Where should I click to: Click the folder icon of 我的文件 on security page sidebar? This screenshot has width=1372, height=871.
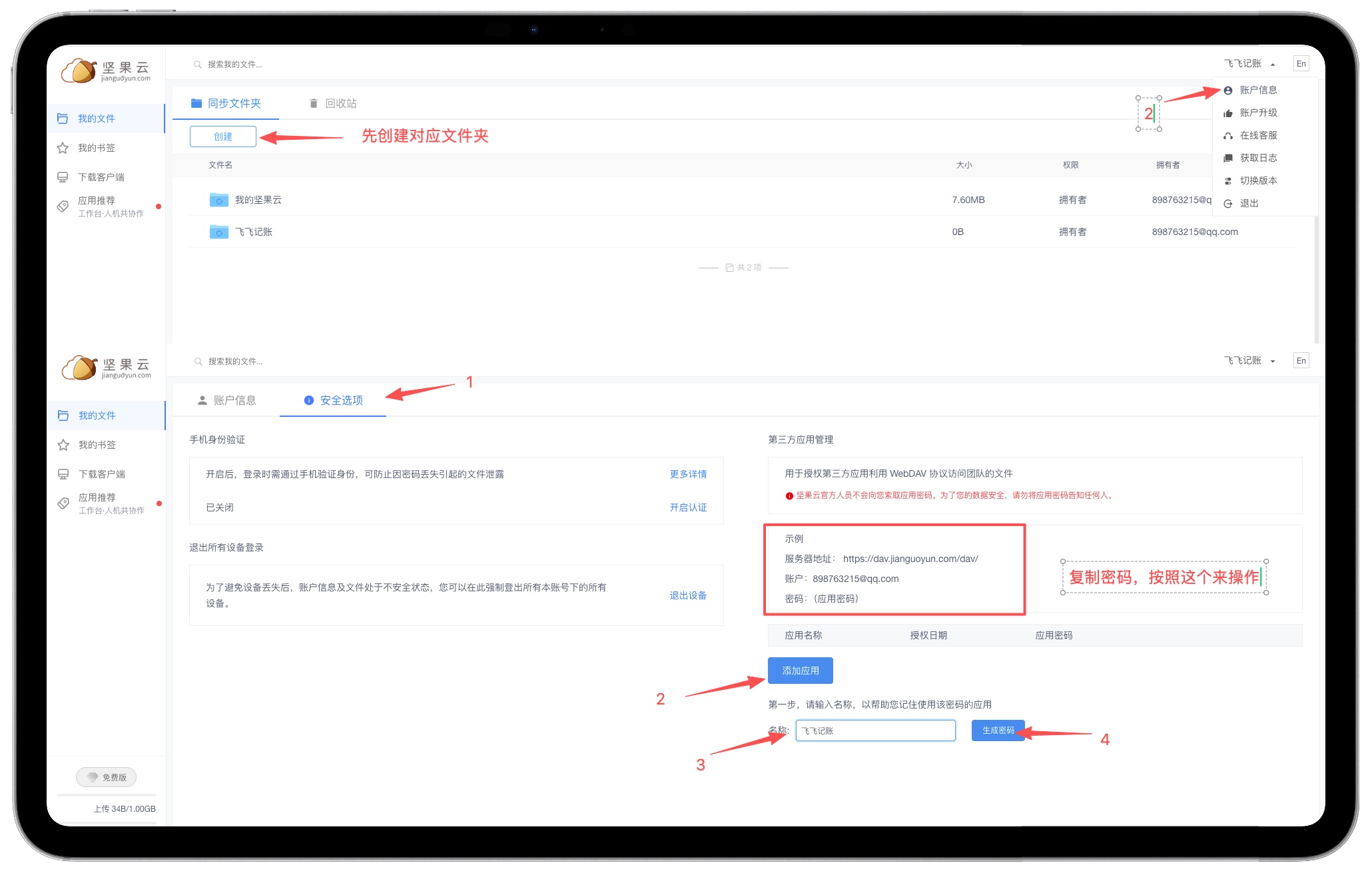tap(63, 416)
